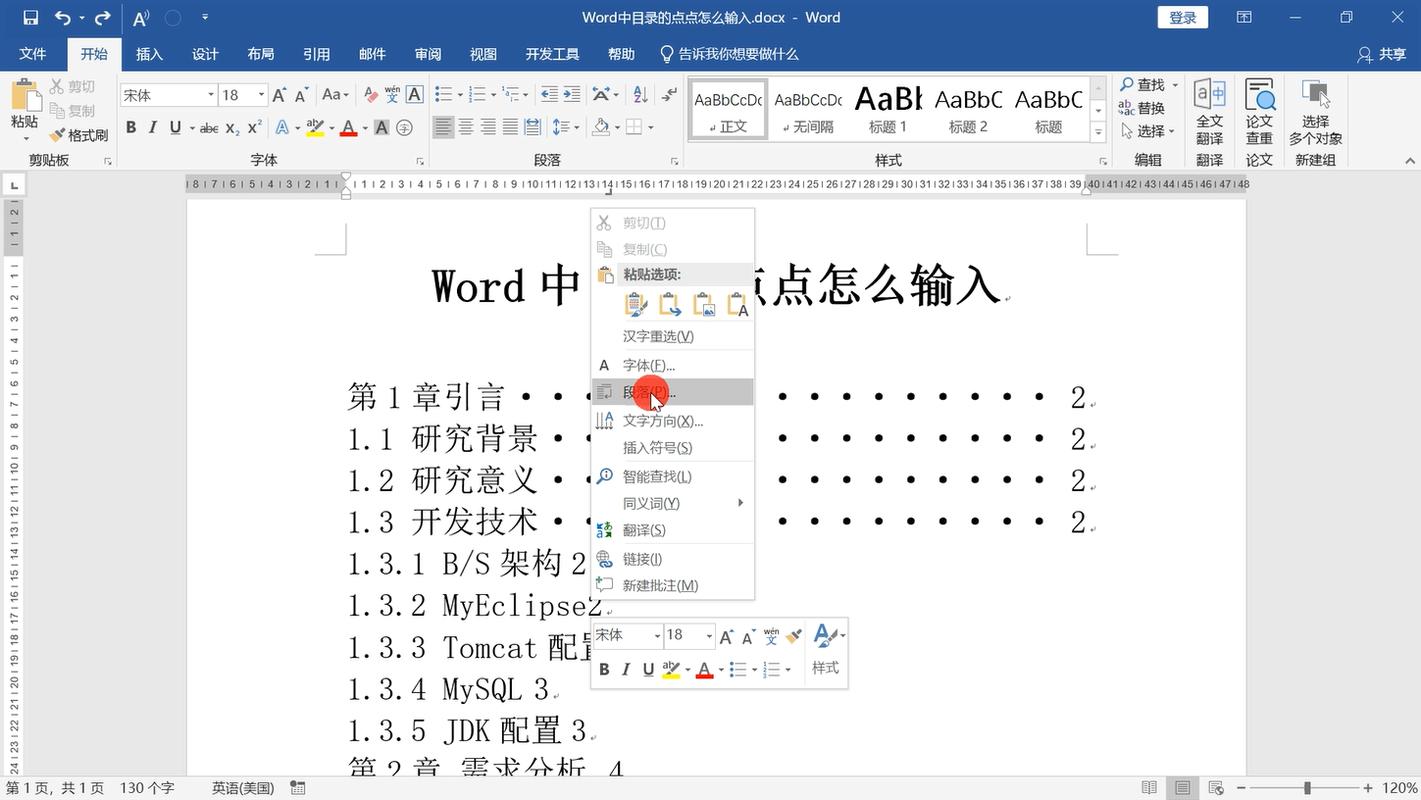Apply yellow text highlight color in ribbon
The image size is (1421, 800).
pos(315,127)
